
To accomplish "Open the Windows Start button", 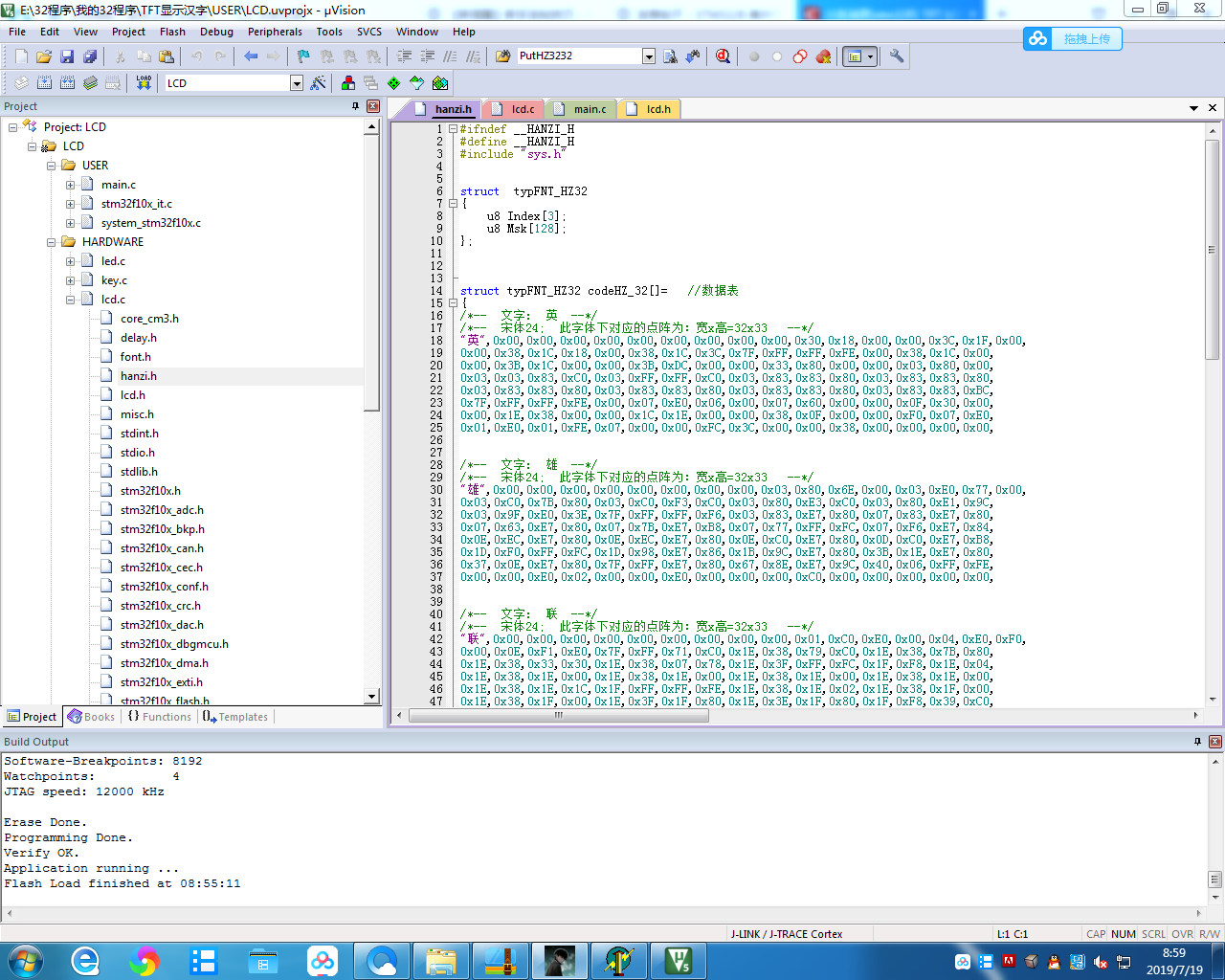I will 25,960.
